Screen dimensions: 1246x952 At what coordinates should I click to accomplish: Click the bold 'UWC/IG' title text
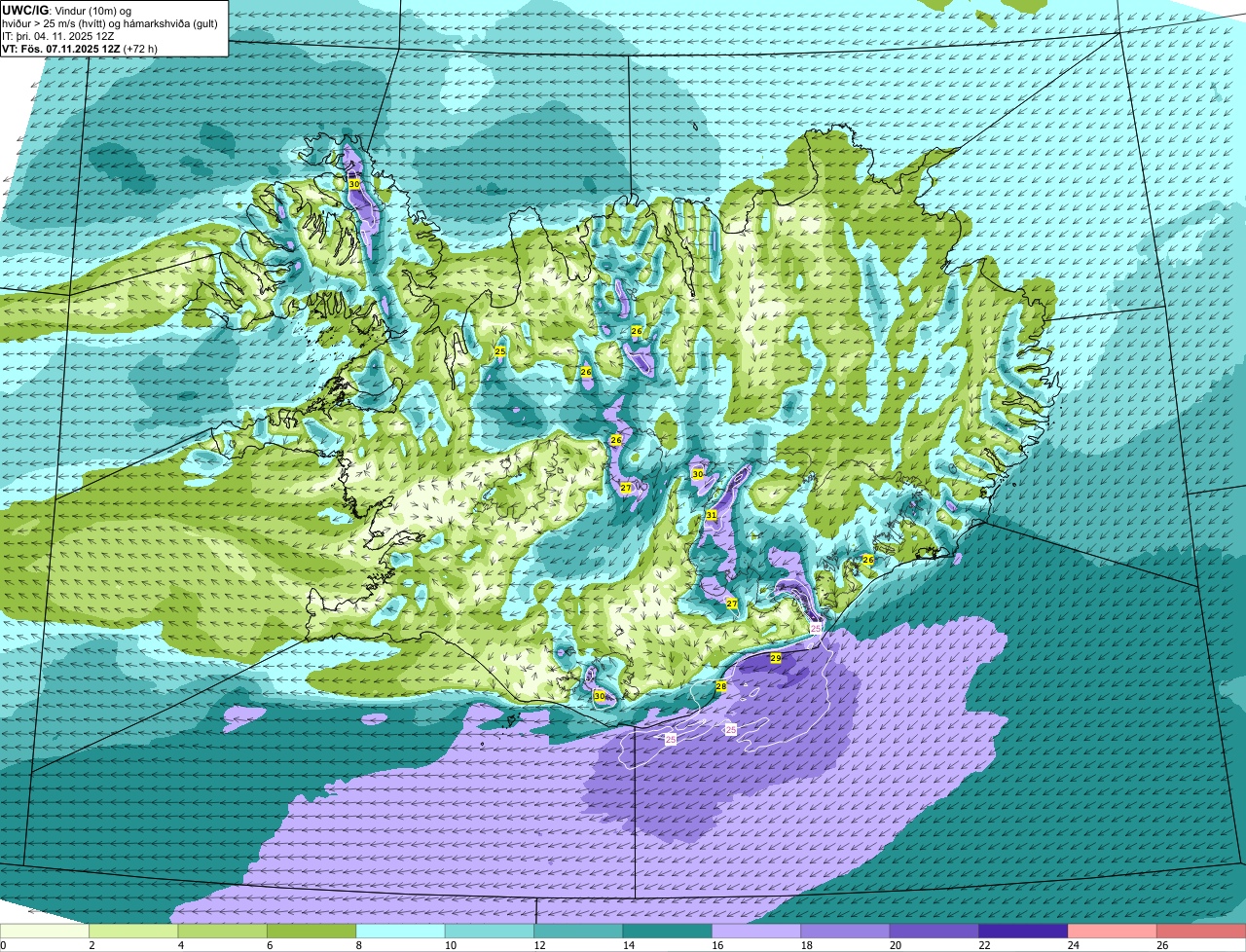pyautogui.click(x=24, y=10)
